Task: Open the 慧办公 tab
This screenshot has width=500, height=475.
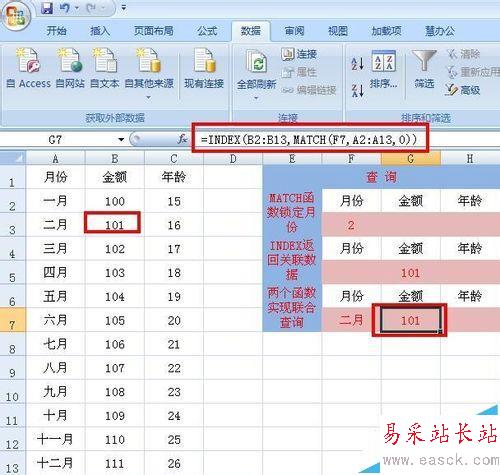Action: 440,31
